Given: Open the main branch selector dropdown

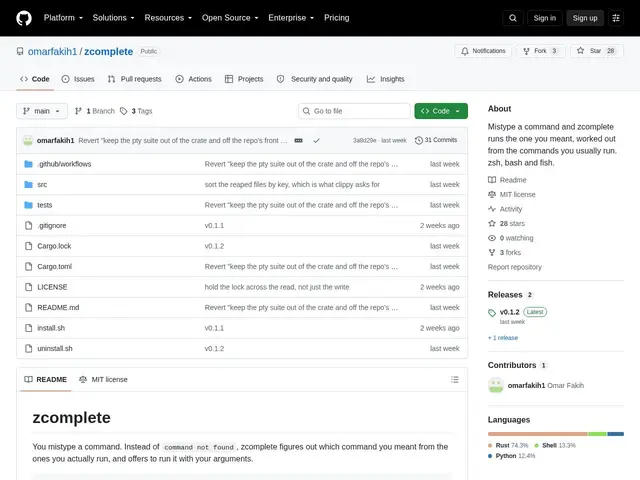Looking at the screenshot, I should [x=42, y=111].
